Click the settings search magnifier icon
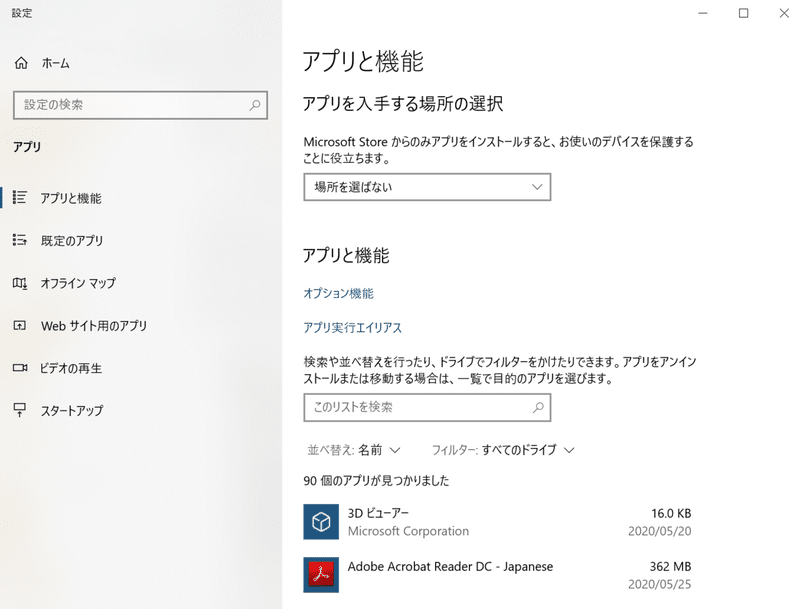 click(x=256, y=105)
